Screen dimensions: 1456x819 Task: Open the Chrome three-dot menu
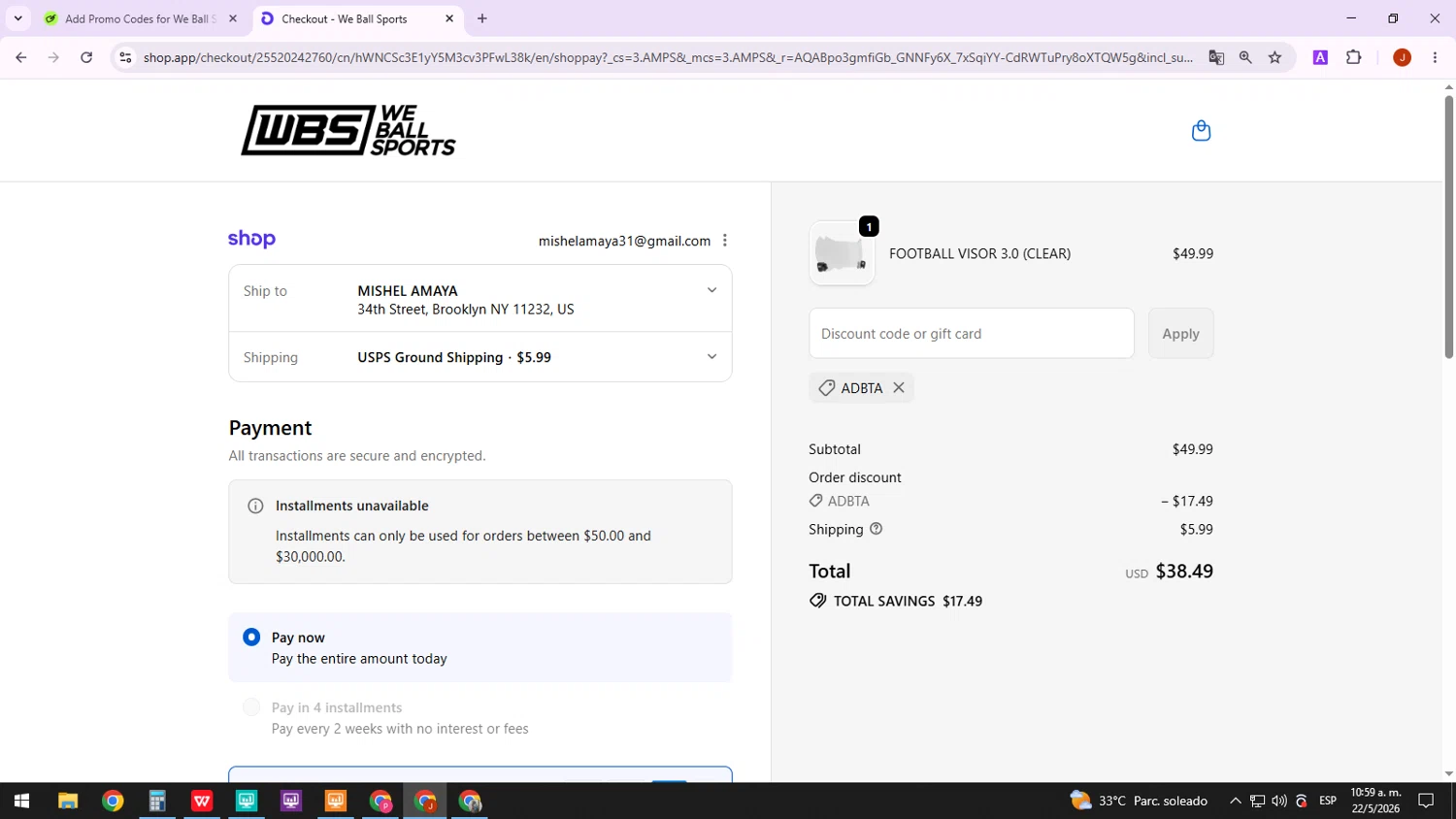tap(1435, 57)
